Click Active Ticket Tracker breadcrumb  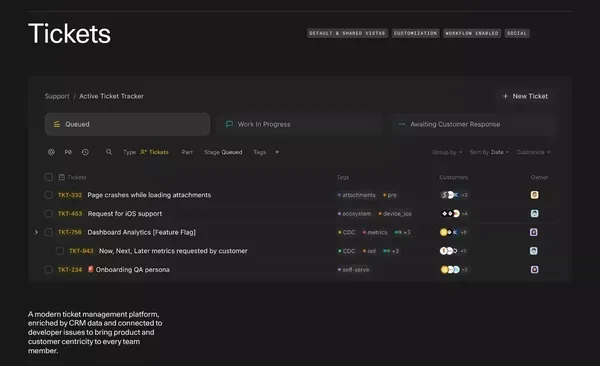pyautogui.click(x=111, y=96)
